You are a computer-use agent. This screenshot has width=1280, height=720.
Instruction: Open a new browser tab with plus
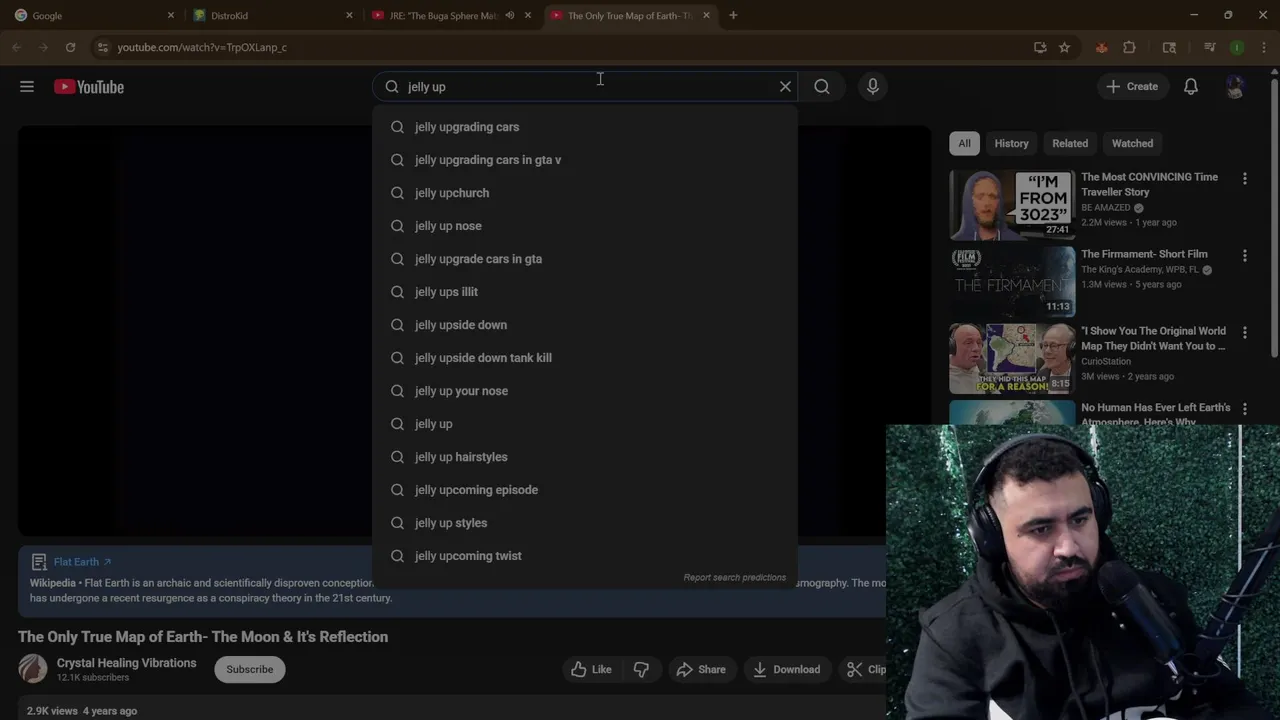[x=733, y=15]
